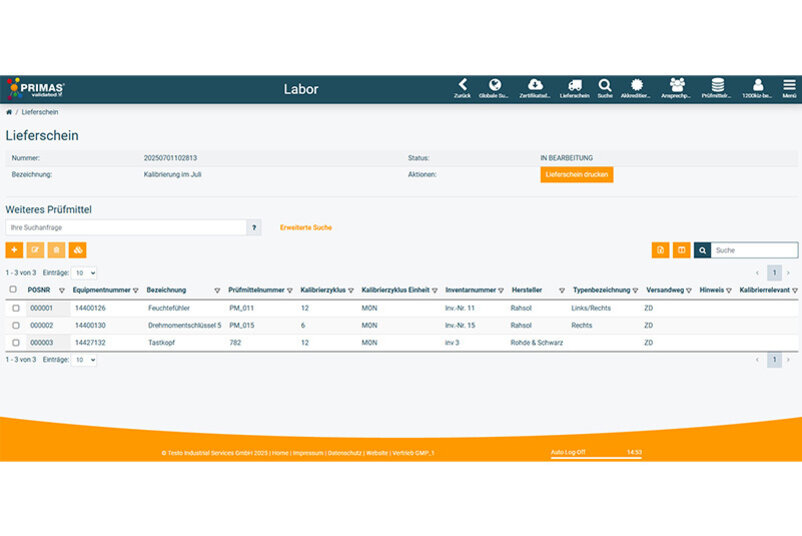
Task: Click the orange plus add button
Action: click(x=14, y=250)
